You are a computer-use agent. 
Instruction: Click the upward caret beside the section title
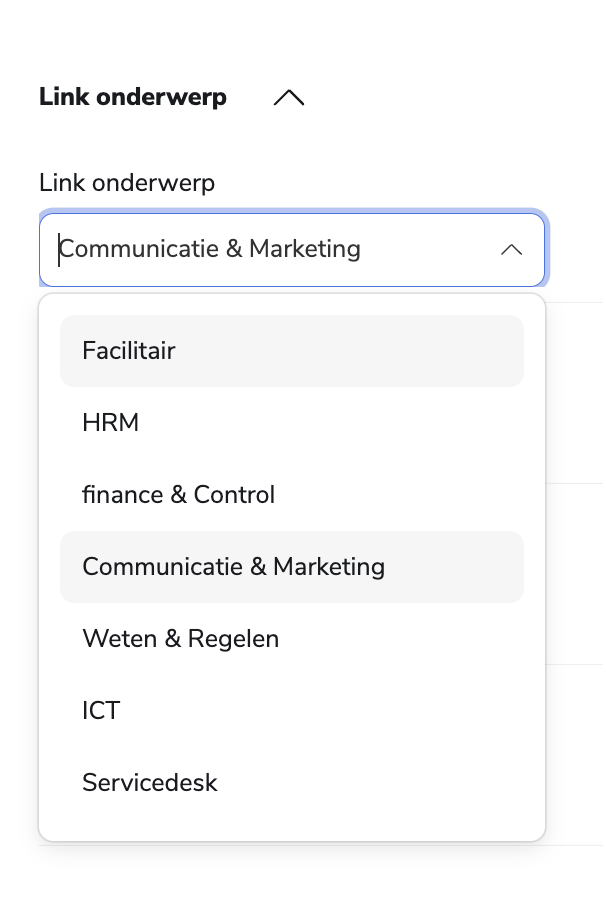pyautogui.click(x=288, y=98)
